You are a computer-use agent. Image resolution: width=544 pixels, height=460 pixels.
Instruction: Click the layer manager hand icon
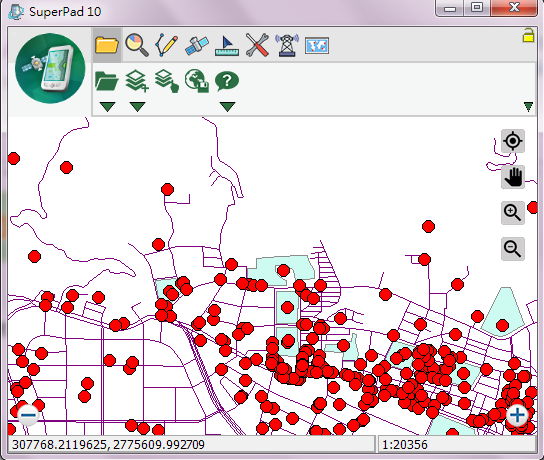coord(167,81)
